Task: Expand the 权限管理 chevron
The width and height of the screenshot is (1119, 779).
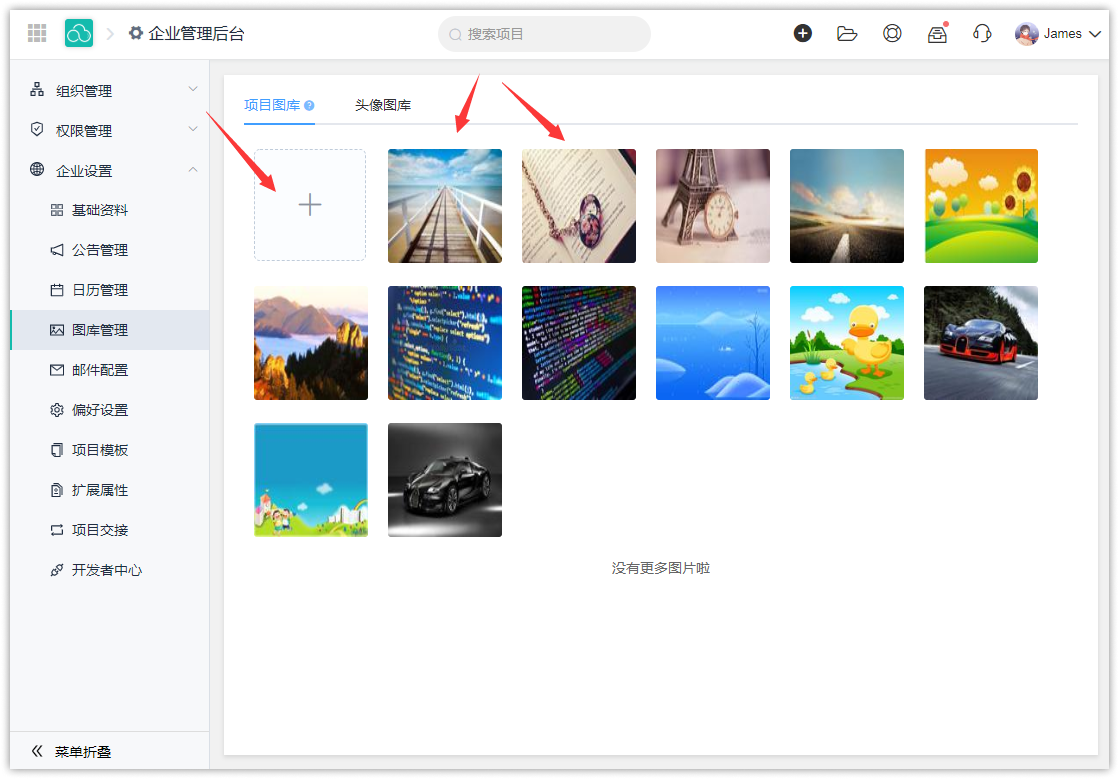Action: click(x=193, y=129)
